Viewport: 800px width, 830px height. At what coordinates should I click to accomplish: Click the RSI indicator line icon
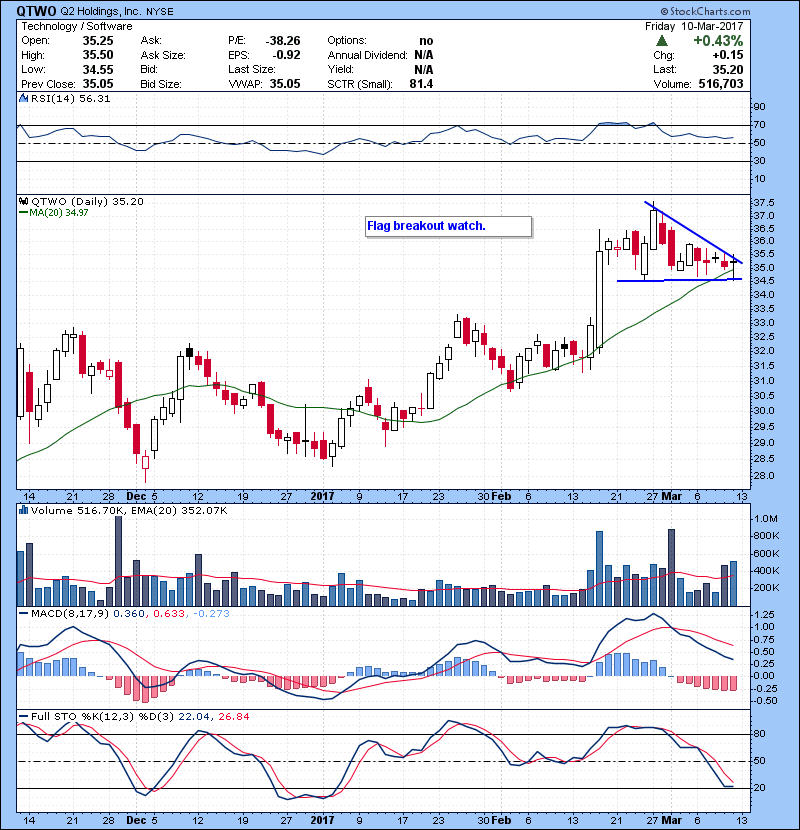point(23,98)
